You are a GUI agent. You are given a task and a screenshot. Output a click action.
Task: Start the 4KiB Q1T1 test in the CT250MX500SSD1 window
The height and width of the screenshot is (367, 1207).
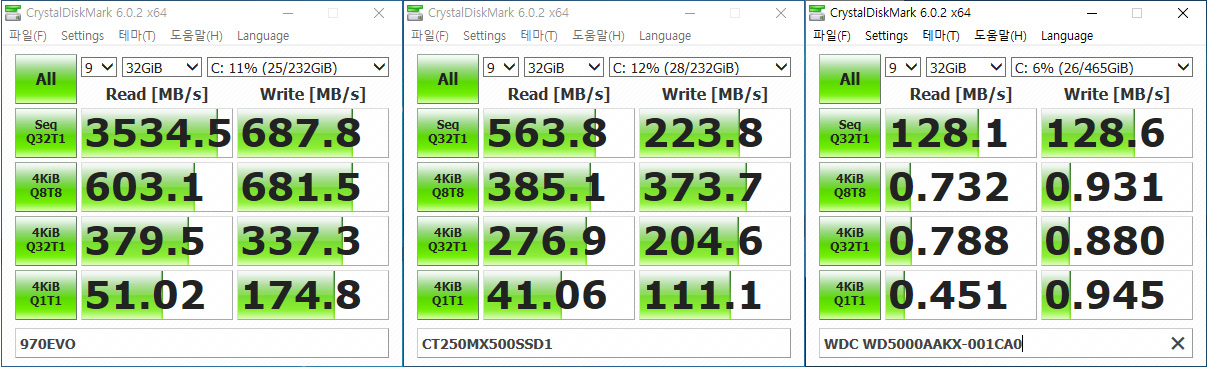point(448,294)
